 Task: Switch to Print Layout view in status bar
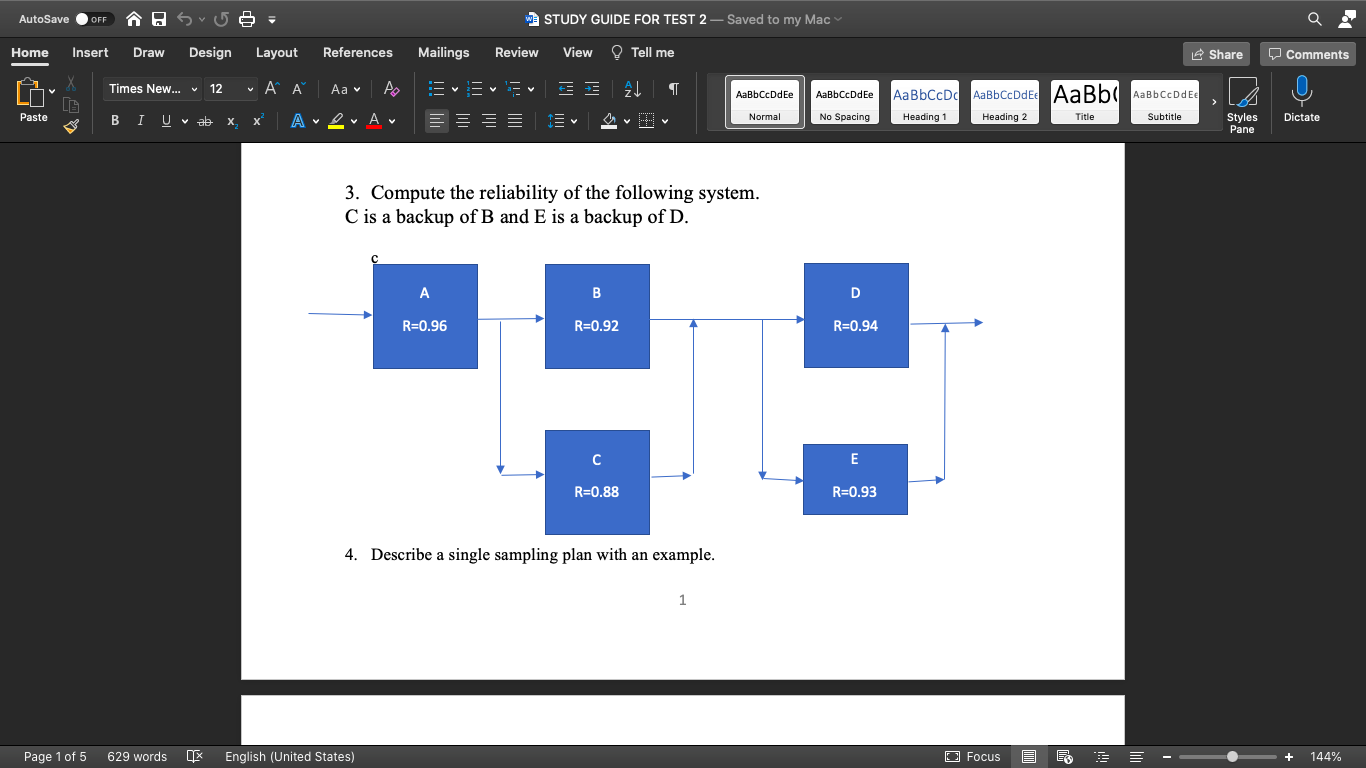tap(1028, 756)
